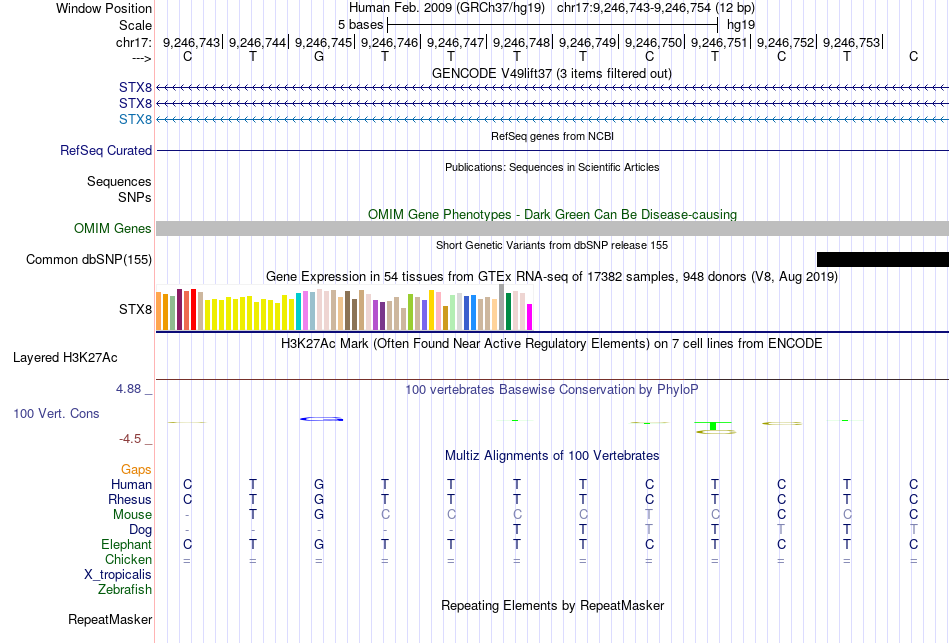Click the 4.88 conservation upper limit value

click(x=128, y=389)
